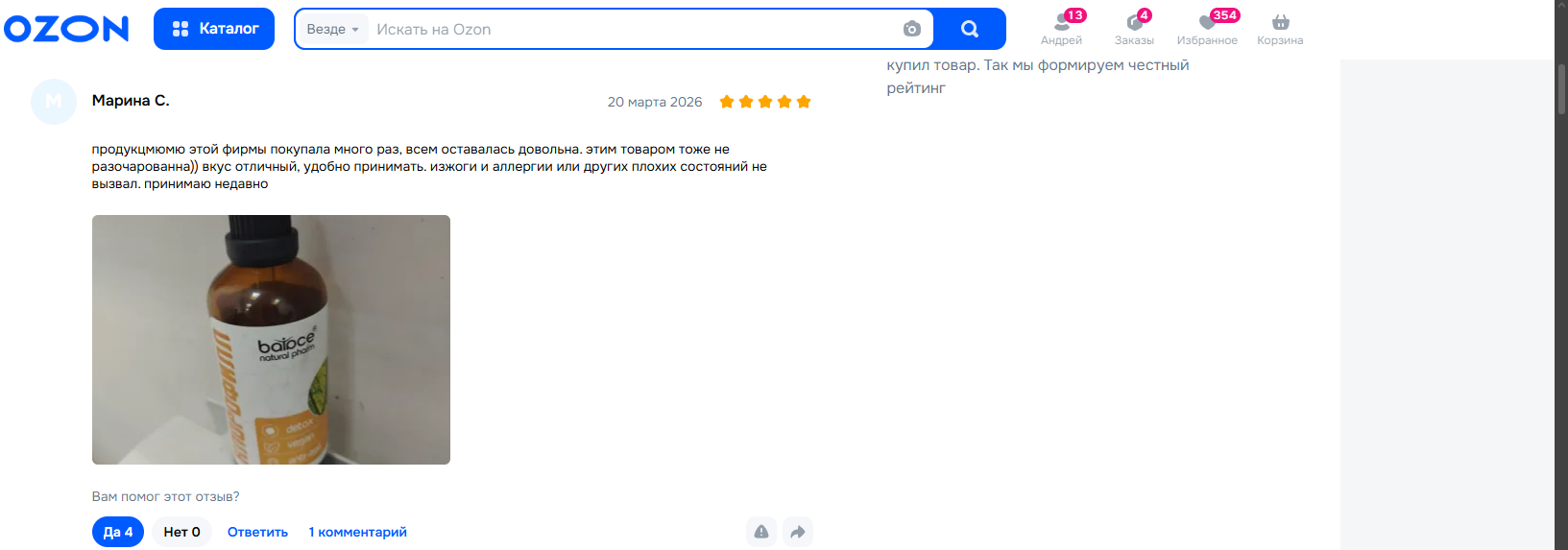Viewport: 1568px width, 550px height.
Task: Focus the Искать на Ozon search field
Action: pyautogui.click(x=634, y=30)
